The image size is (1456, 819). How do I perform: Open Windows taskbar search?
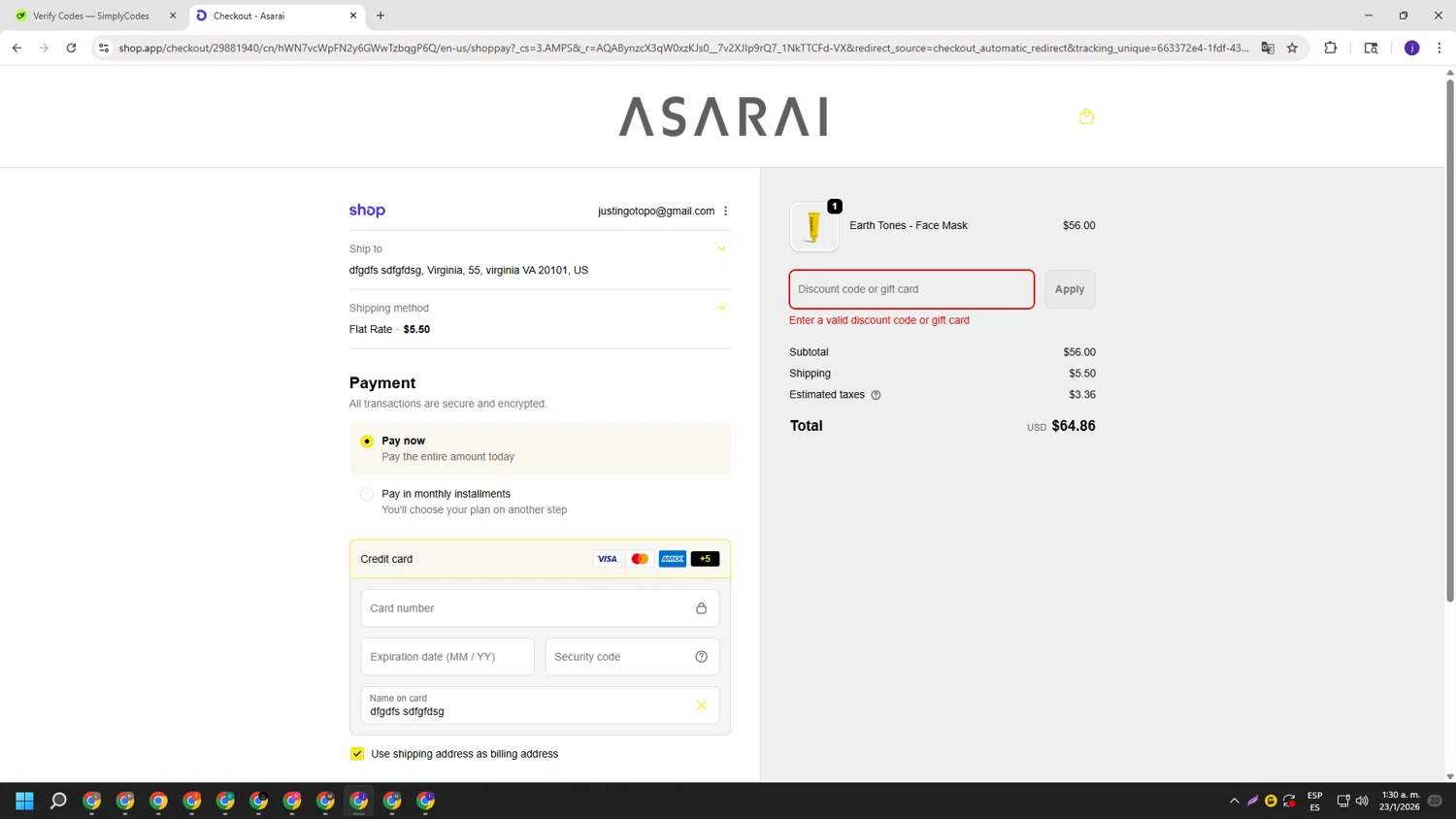[x=58, y=801]
